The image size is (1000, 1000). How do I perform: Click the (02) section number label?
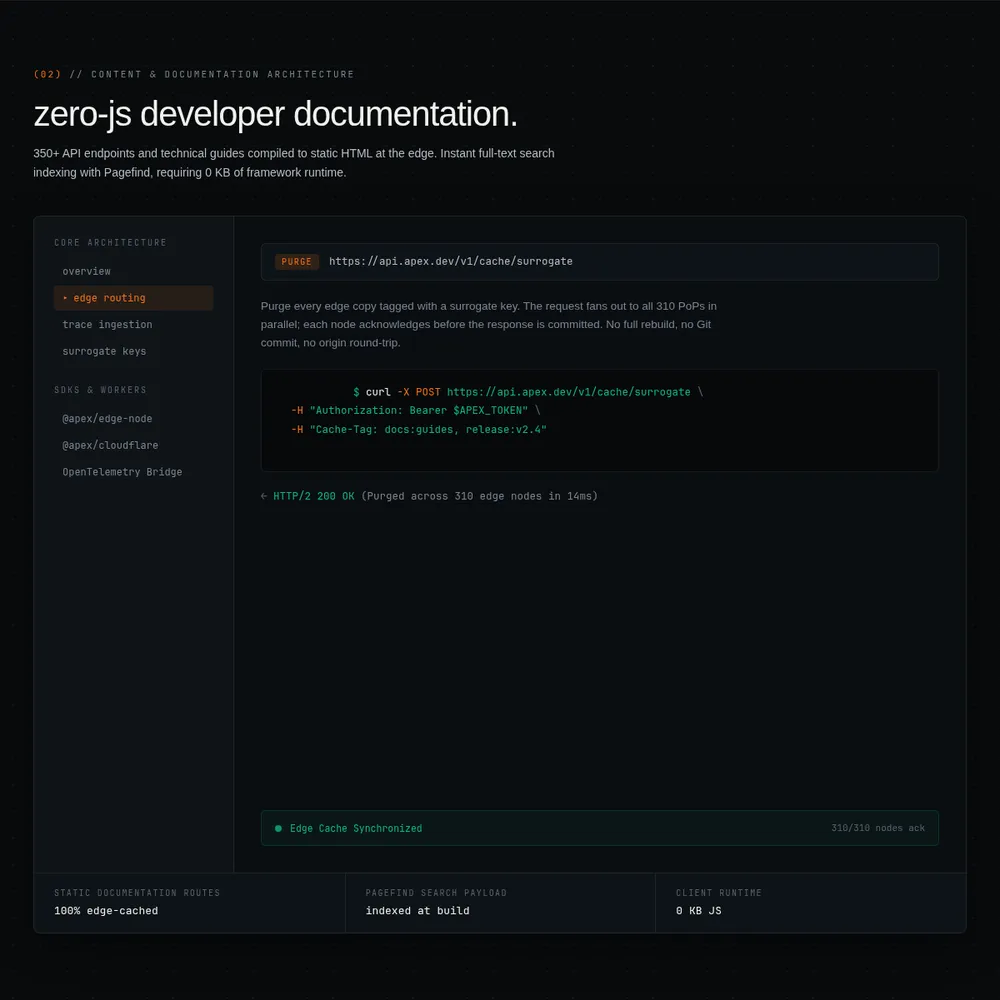[x=47, y=74]
